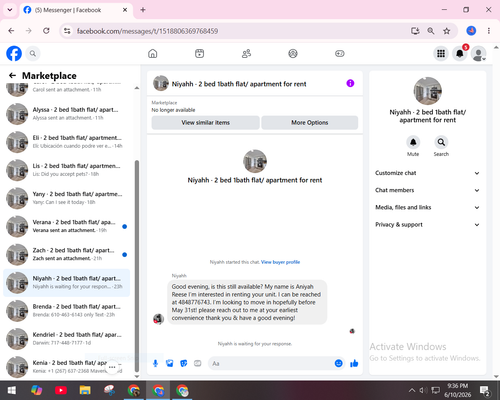This screenshot has height=400, width=500.
Task: Open Zach's unread conversation
Action: pyautogui.click(x=67, y=254)
